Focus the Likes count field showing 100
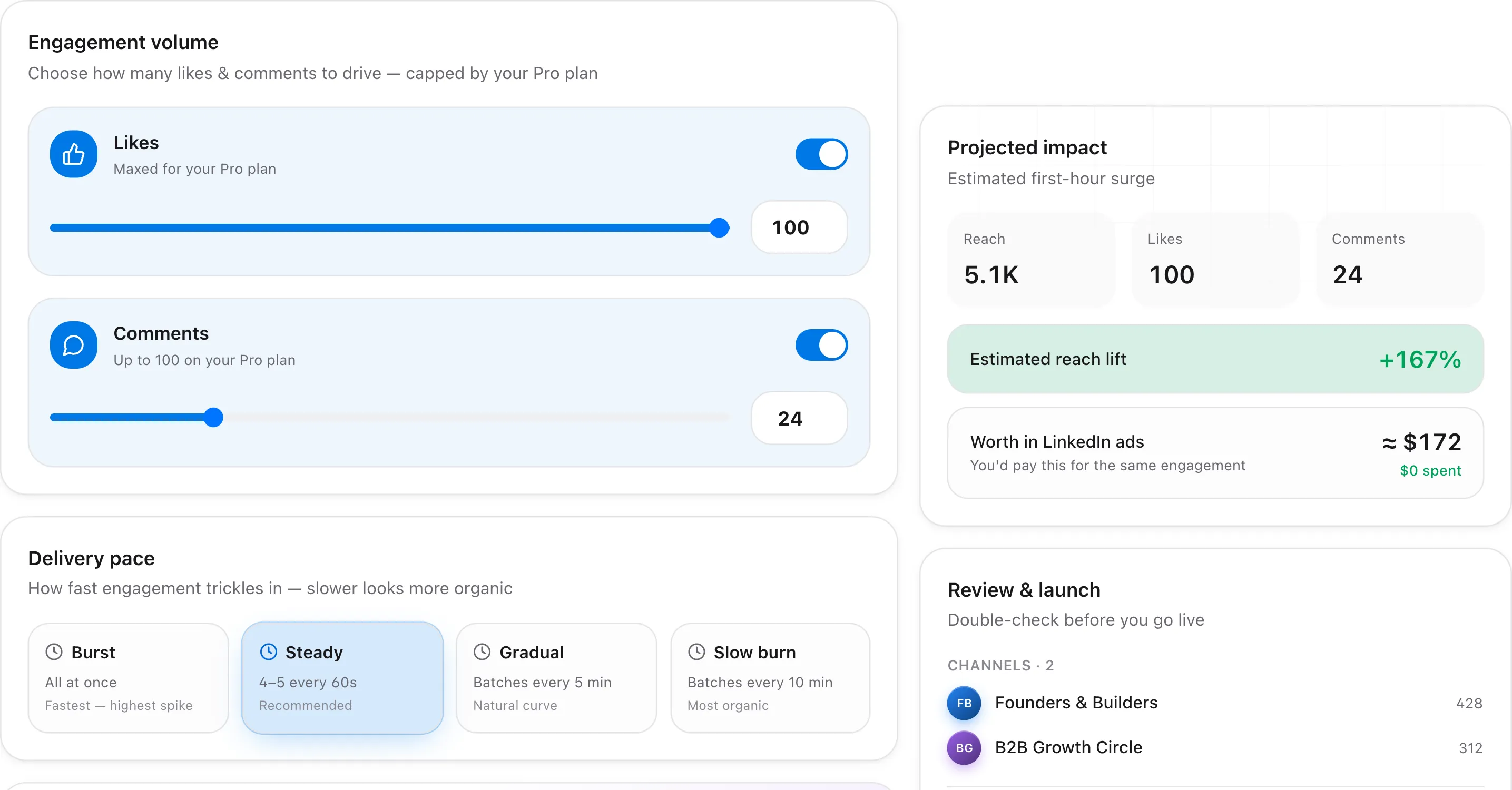The height and width of the screenshot is (790, 1512). pyautogui.click(x=799, y=228)
